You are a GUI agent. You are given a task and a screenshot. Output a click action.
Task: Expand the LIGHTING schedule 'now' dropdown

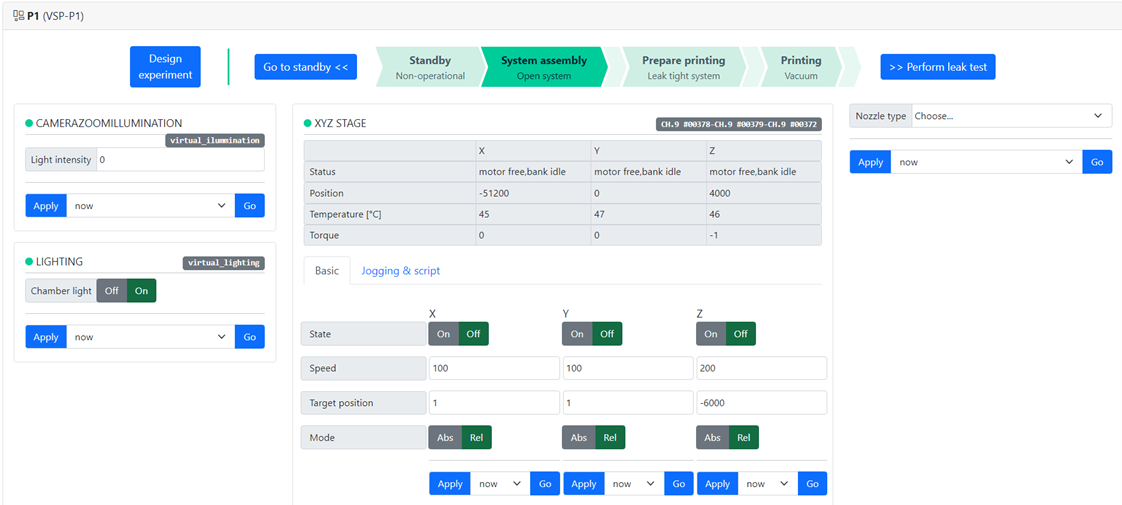click(x=150, y=337)
